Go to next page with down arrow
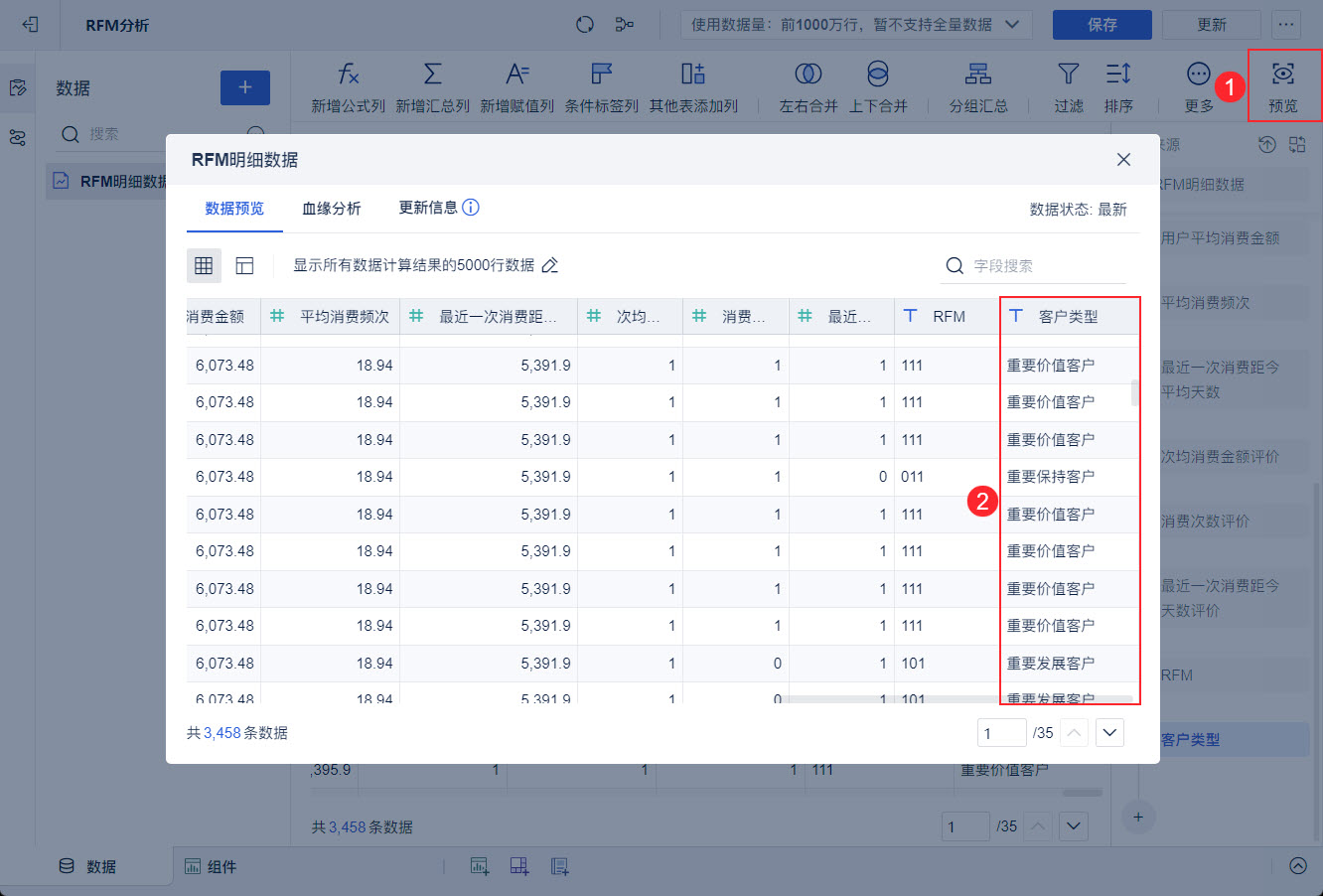 point(1109,733)
